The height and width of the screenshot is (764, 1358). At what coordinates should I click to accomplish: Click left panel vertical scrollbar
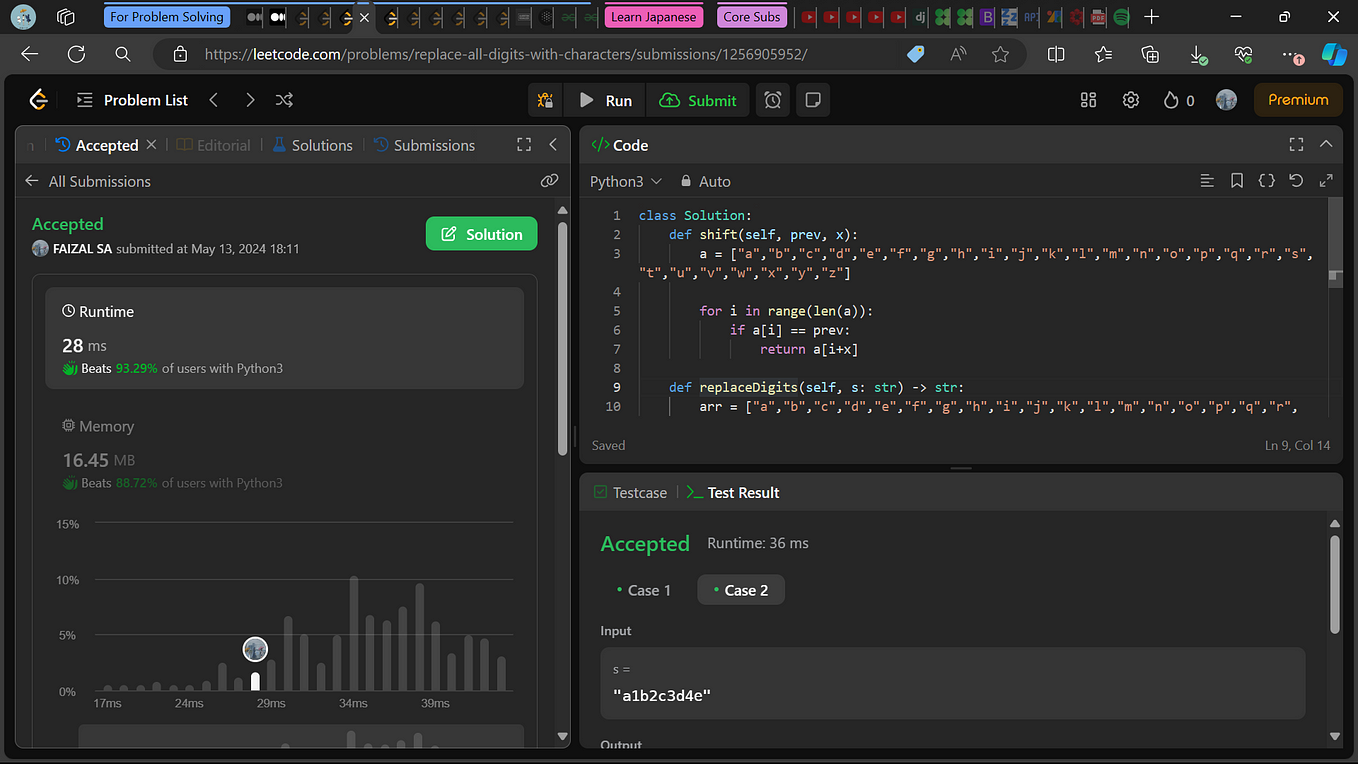[562, 340]
